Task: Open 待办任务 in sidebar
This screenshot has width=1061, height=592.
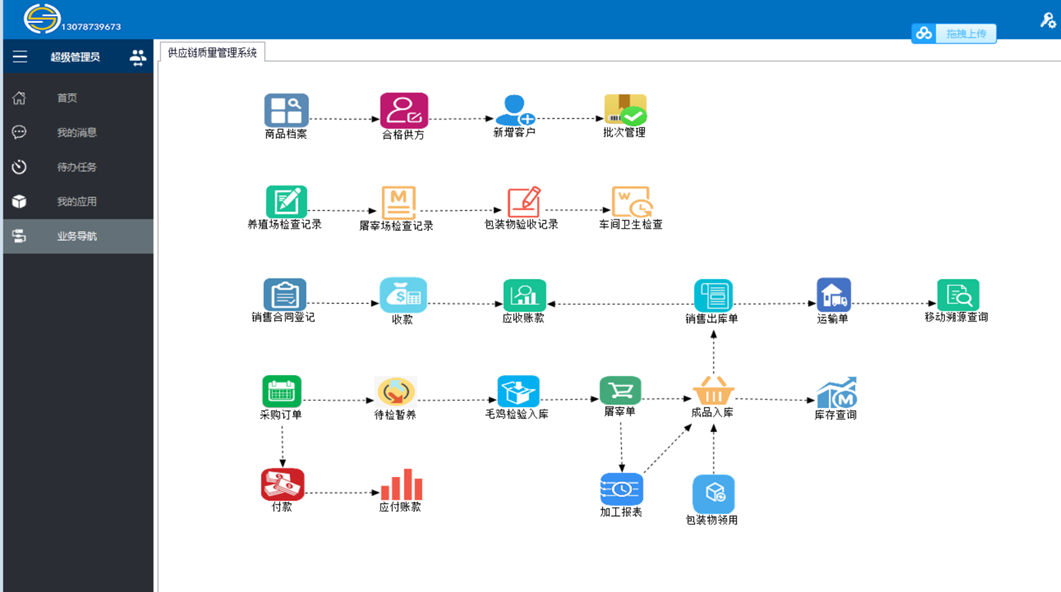Action: point(78,167)
